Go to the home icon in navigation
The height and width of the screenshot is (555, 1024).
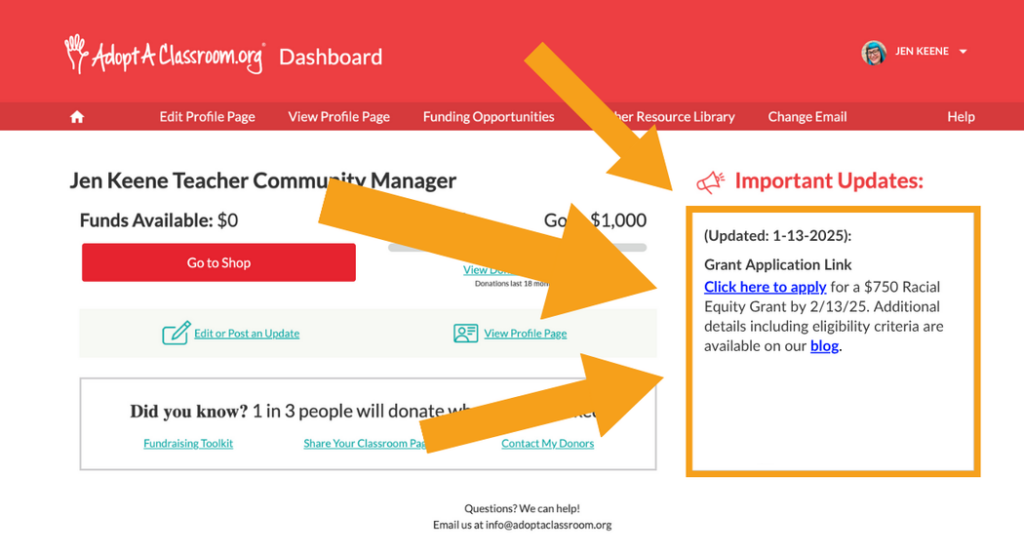pos(77,117)
